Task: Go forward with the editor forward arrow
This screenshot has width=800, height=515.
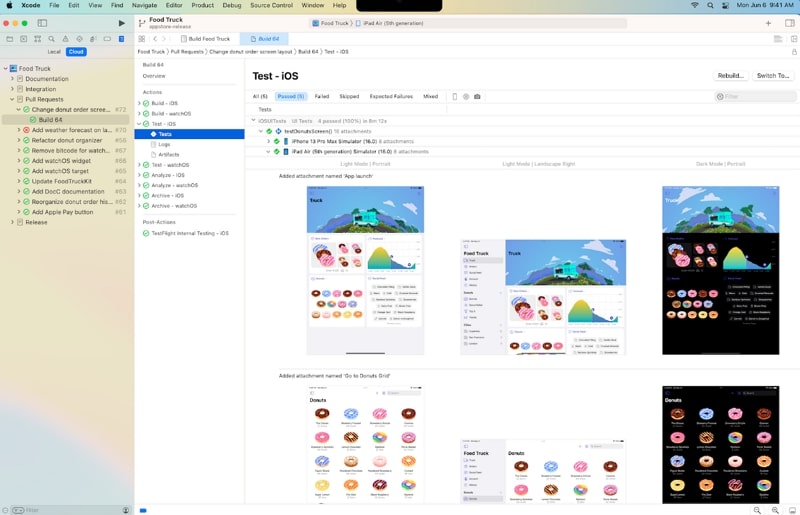Action: [x=164, y=39]
